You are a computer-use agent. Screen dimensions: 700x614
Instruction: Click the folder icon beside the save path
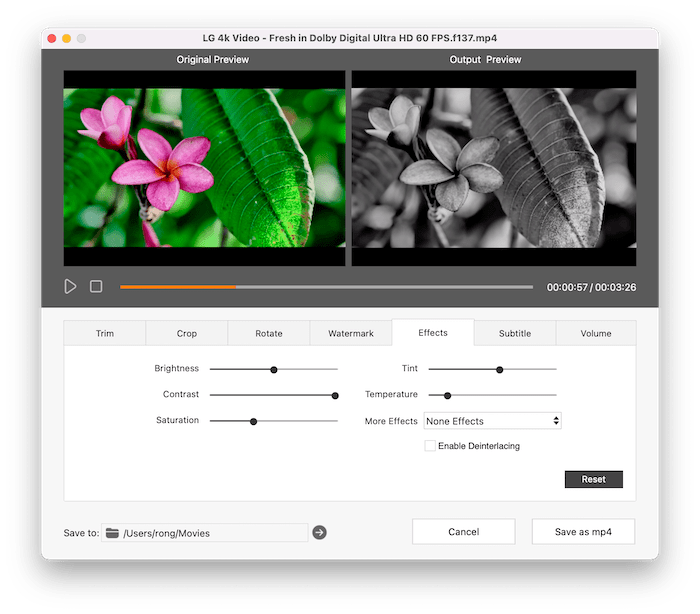coord(112,533)
